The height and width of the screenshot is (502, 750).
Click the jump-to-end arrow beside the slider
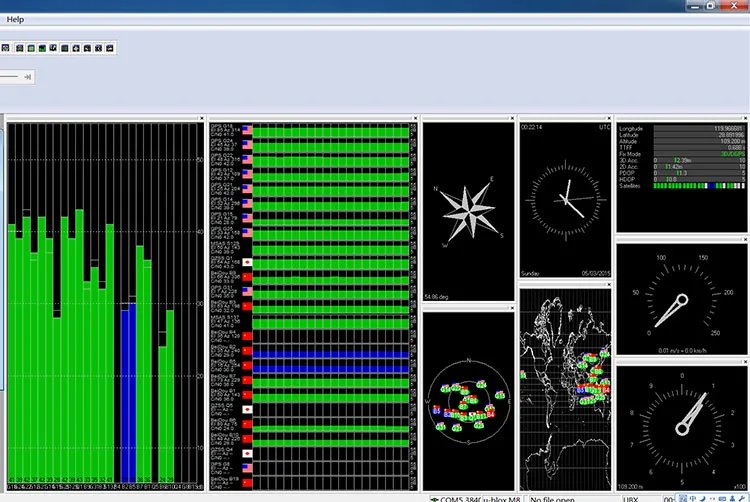tap(28, 77)
